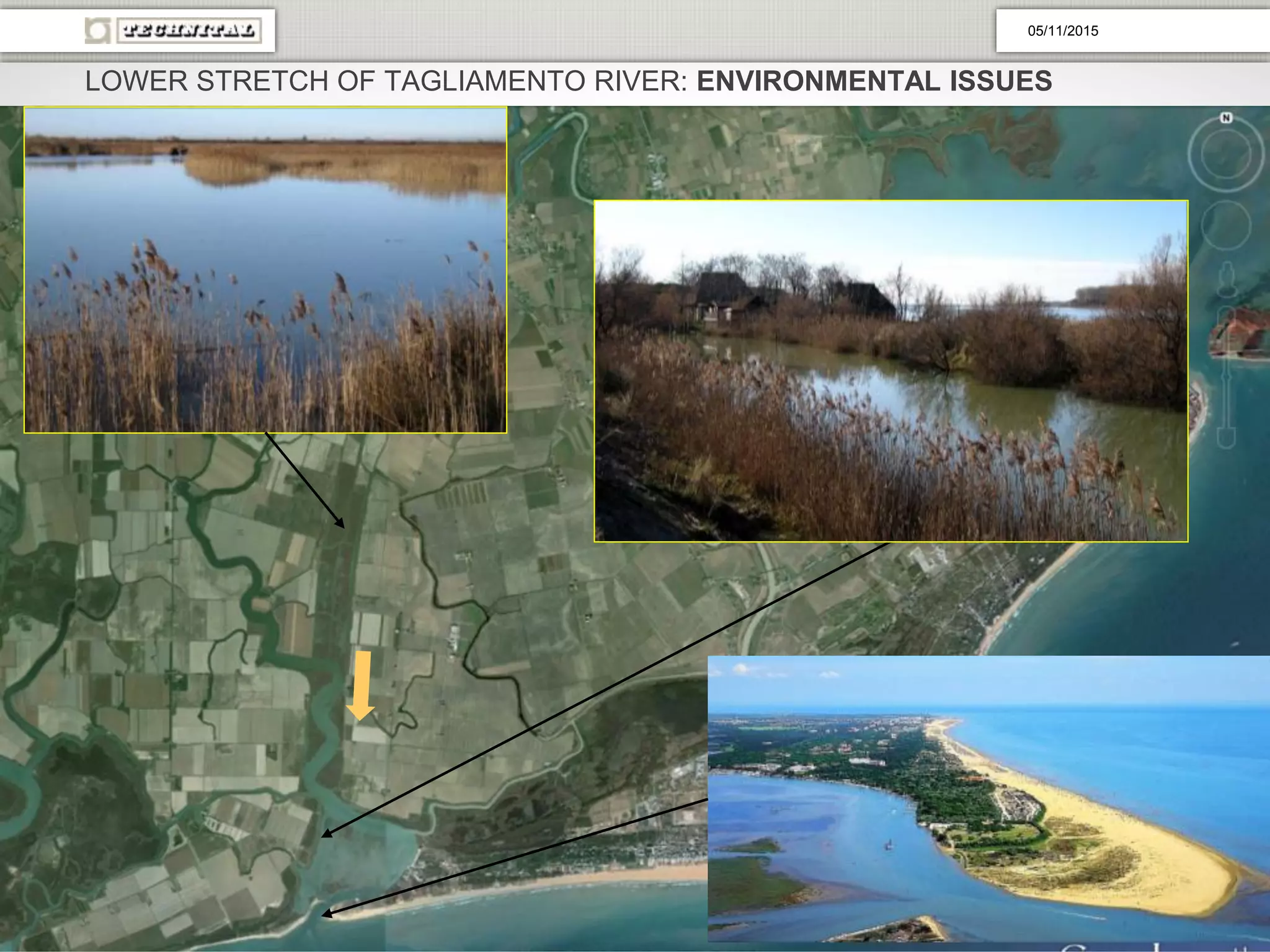Image resolution: width=1270 pixels, height=952 pixels.
Task: Click the Street View pegman icon
Action: coord(1226,279)
